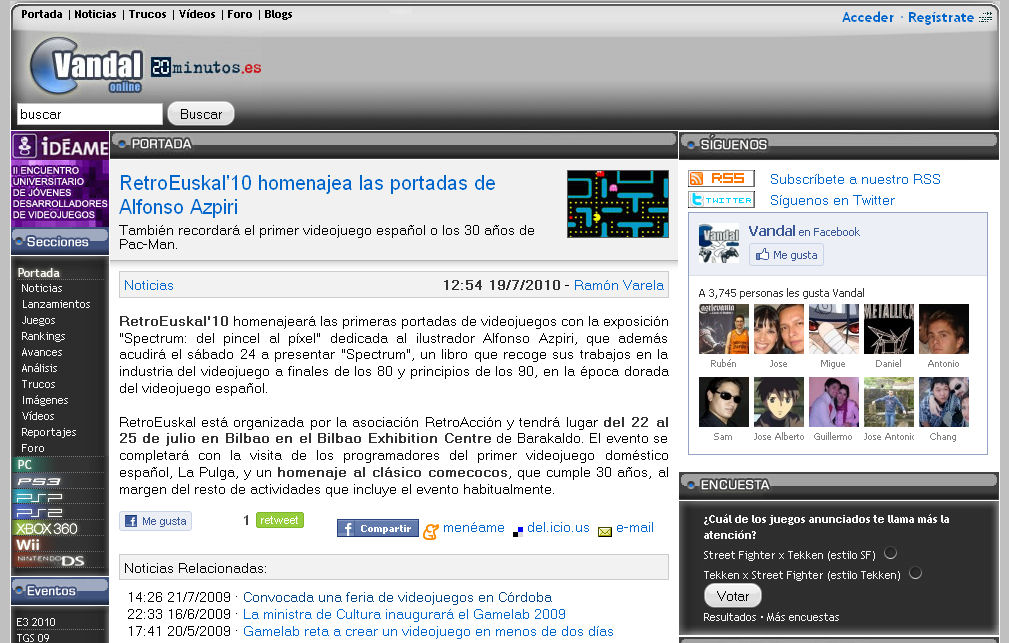This screenshot has height=643, width=1009.
Task: Share article with Facebook Compartir button
Action: pyautogui.click(x=378, y=528)
